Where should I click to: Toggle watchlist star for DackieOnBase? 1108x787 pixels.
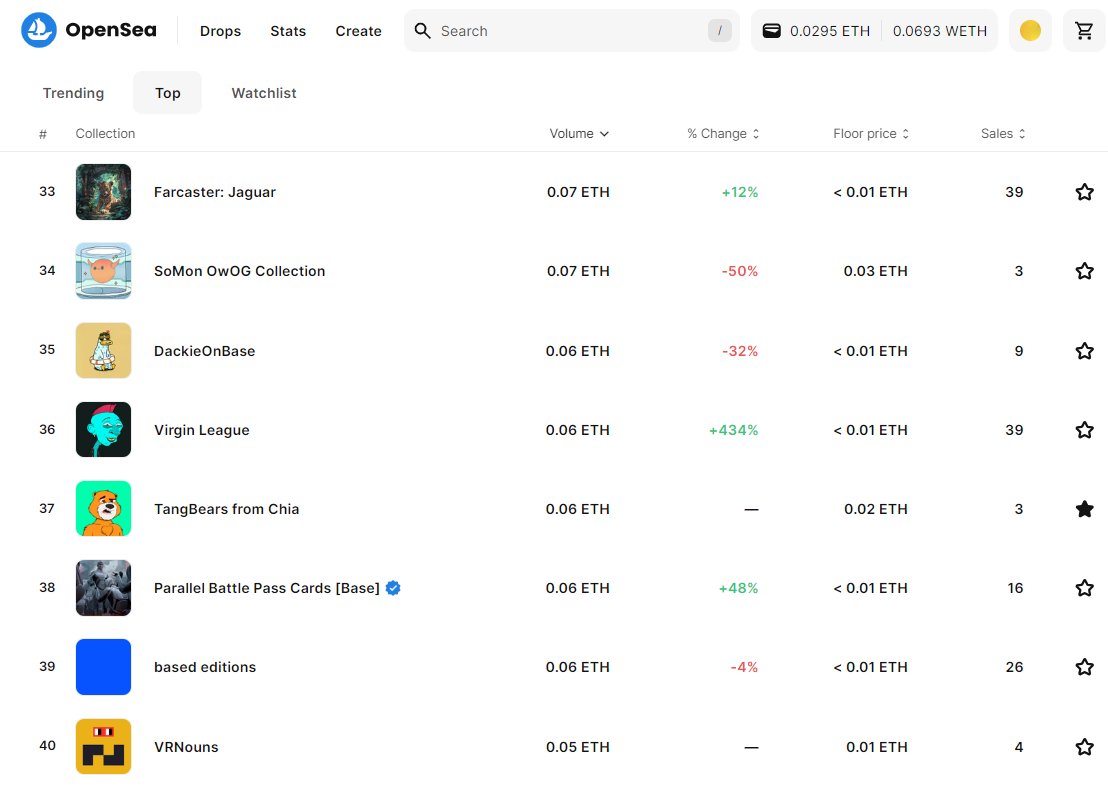[x=1084, y=350]
